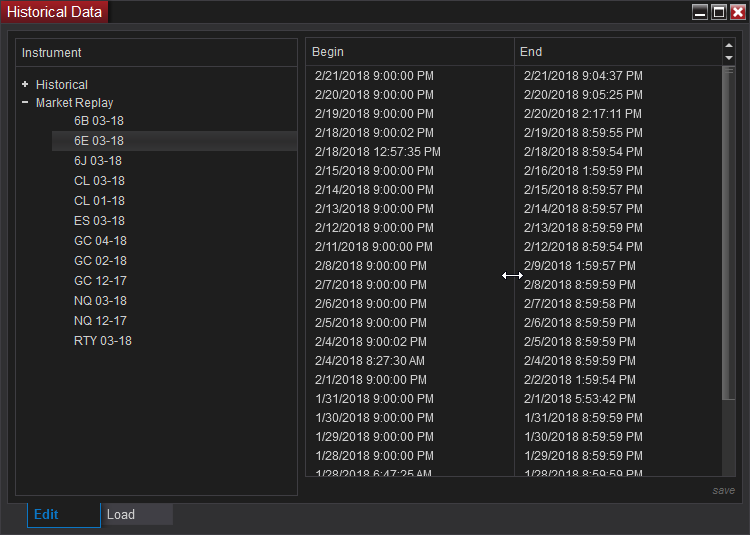The height and width of the screenshot is (535, 750).
Task: Select End cell 2/1/2018 5:53:42 PM
Action: point(580,399)
